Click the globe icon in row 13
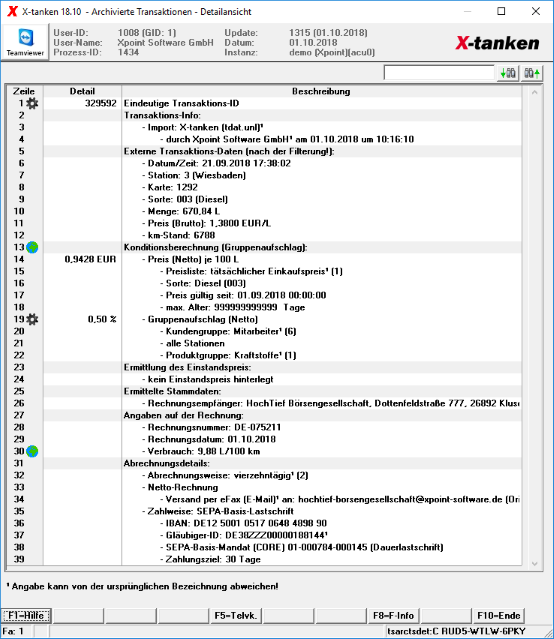This screenshot has width=554, height=639. point(32,247)
